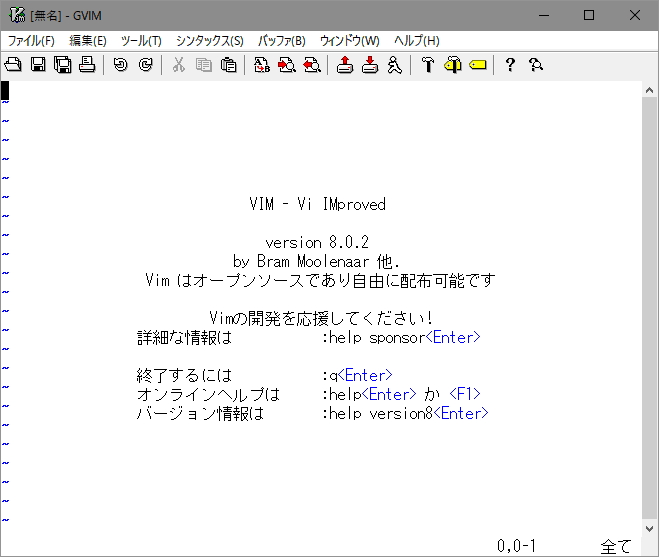659x557 pixels.
Task: Click the ':q<Enter>' text
Action: point(357,375)
